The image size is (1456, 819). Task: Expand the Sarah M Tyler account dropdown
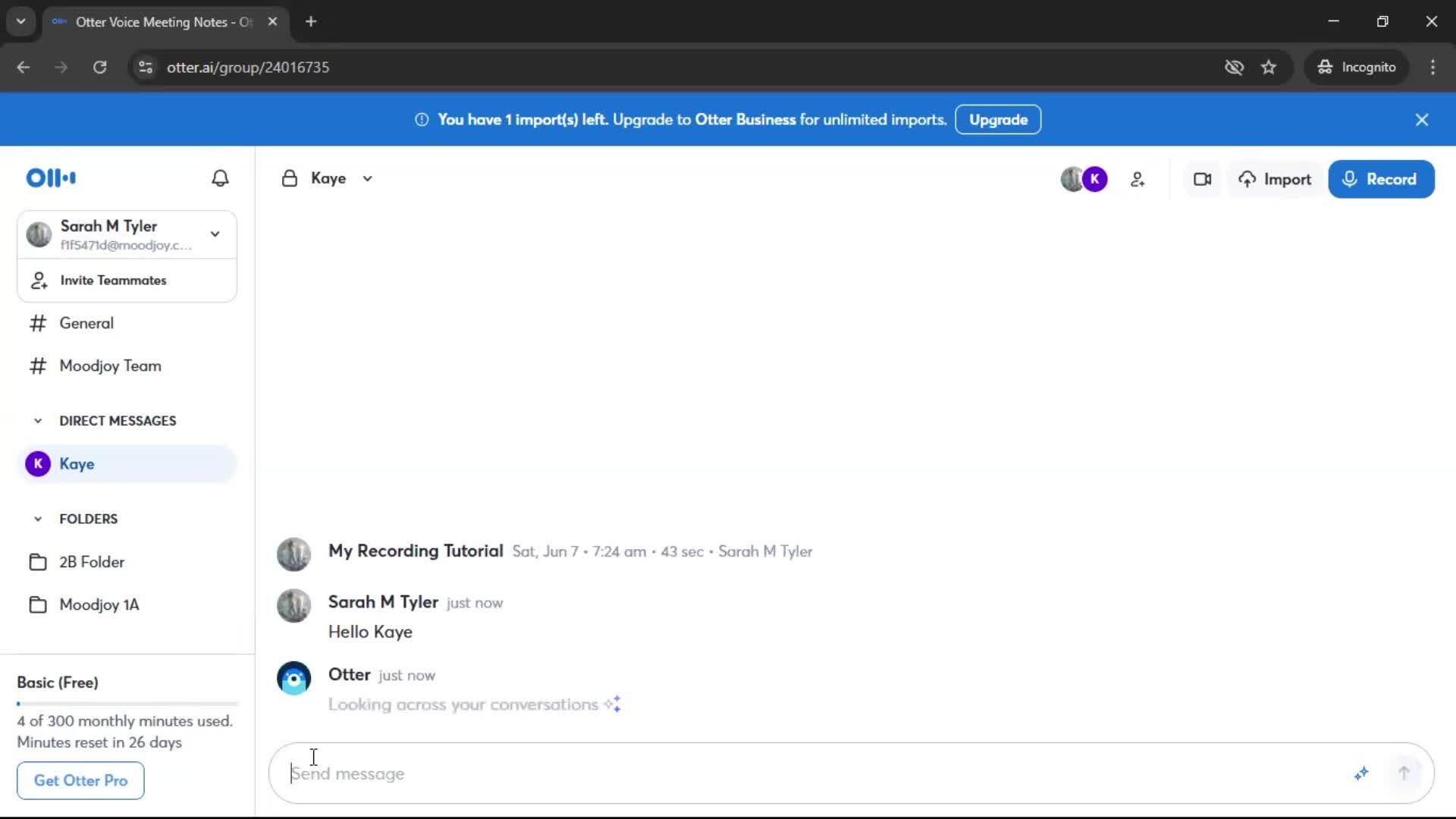215,234
